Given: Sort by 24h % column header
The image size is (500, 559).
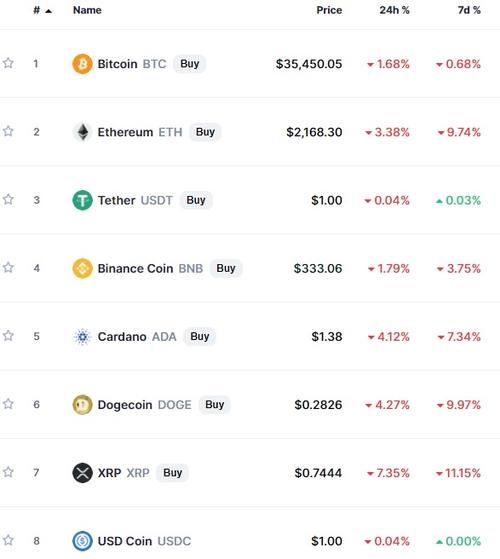Looking at the screenshot, I should [394, 10].
